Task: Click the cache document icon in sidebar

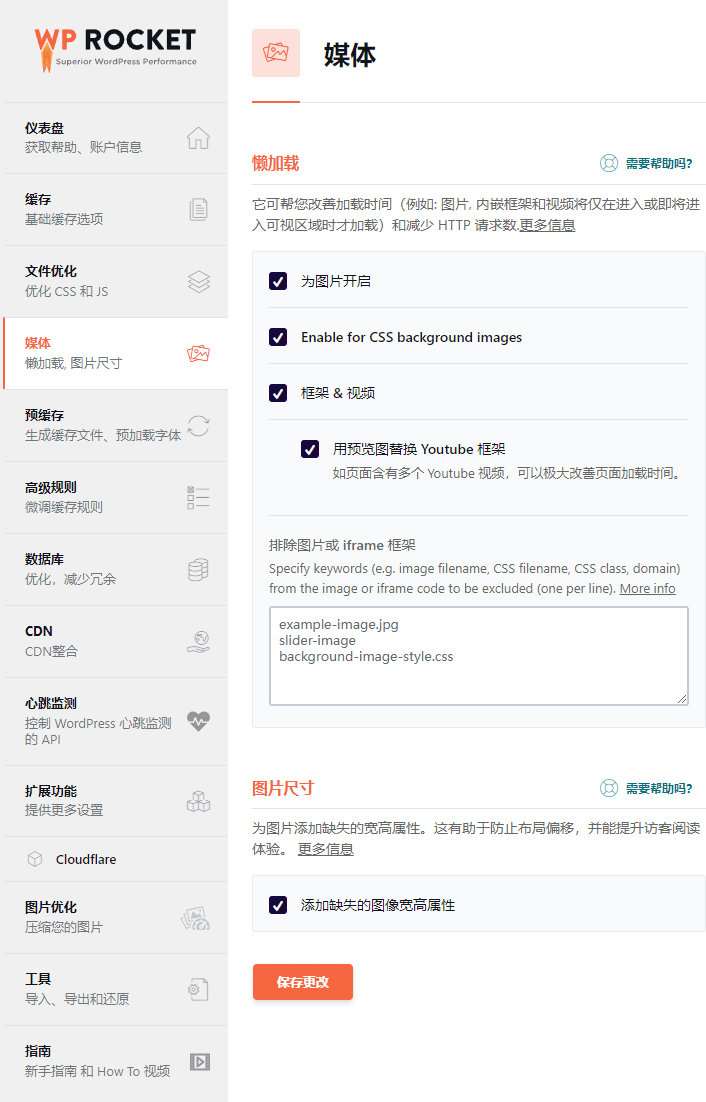Action: pos(198,210)
